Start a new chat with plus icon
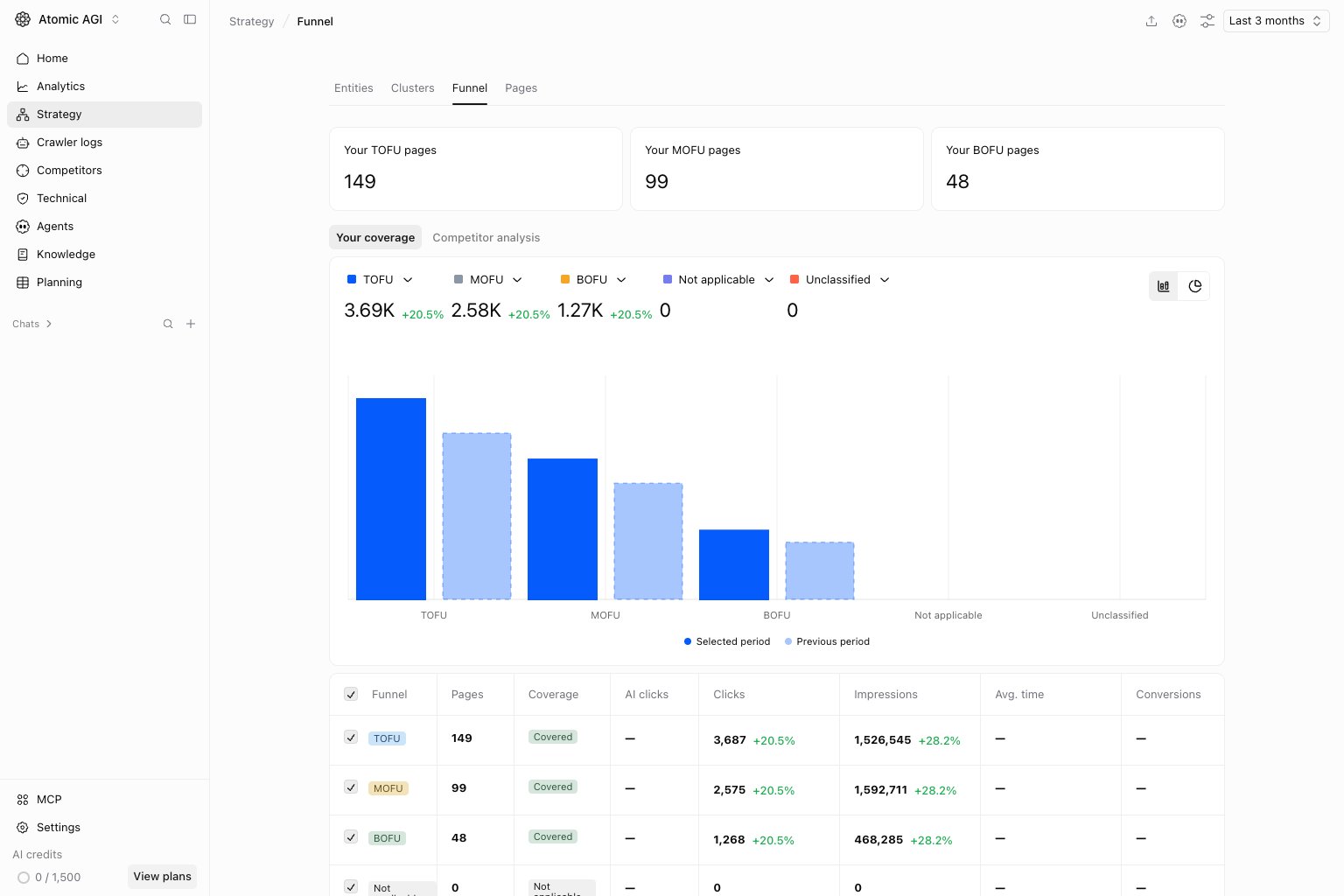 pos(191,324)
